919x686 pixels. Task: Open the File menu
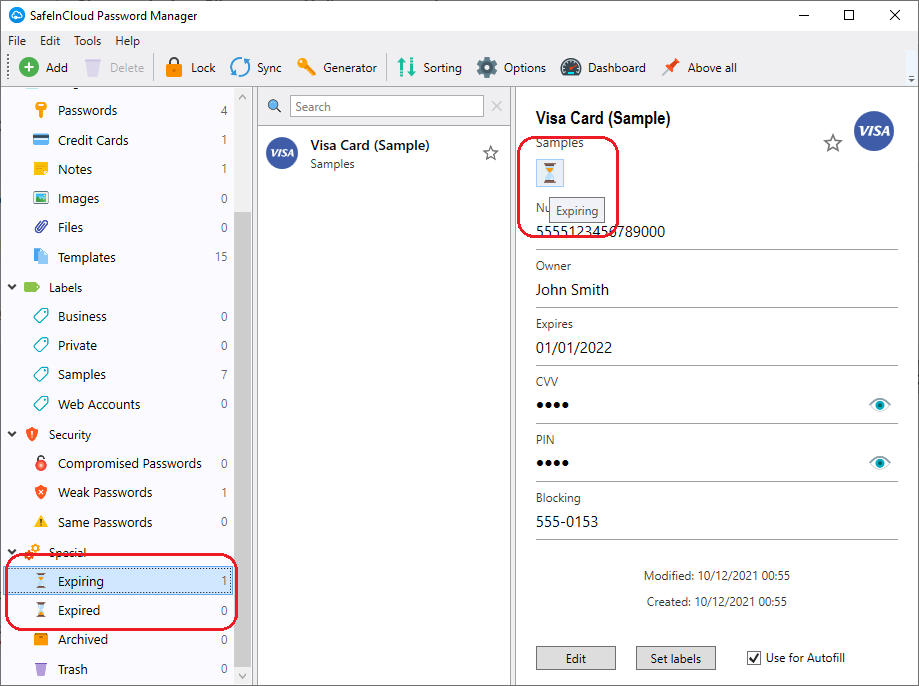coord(17,40)
